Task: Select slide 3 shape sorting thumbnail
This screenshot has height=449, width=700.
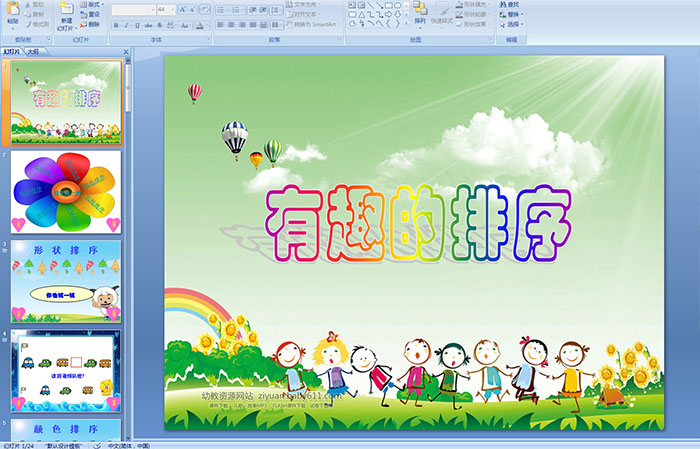Action: tap(66, 282)
